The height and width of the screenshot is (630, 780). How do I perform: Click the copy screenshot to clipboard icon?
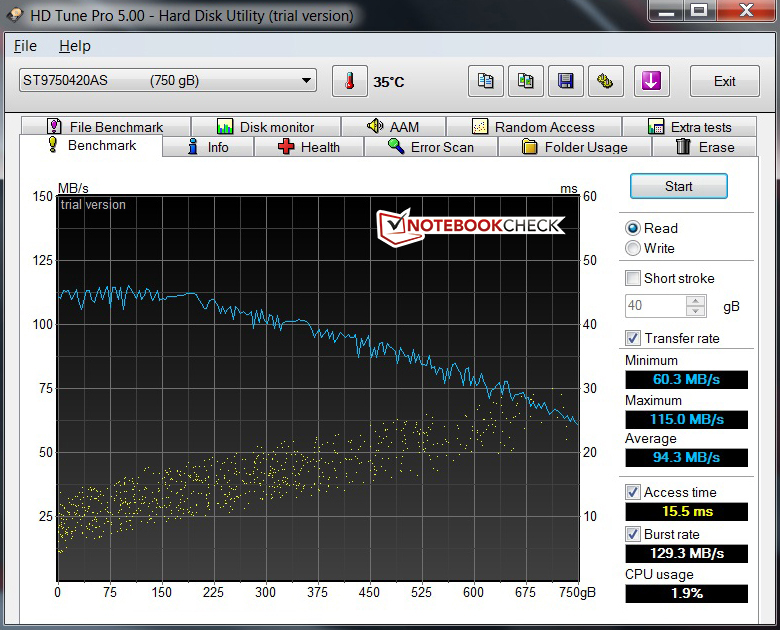click(x=526, y=81)
